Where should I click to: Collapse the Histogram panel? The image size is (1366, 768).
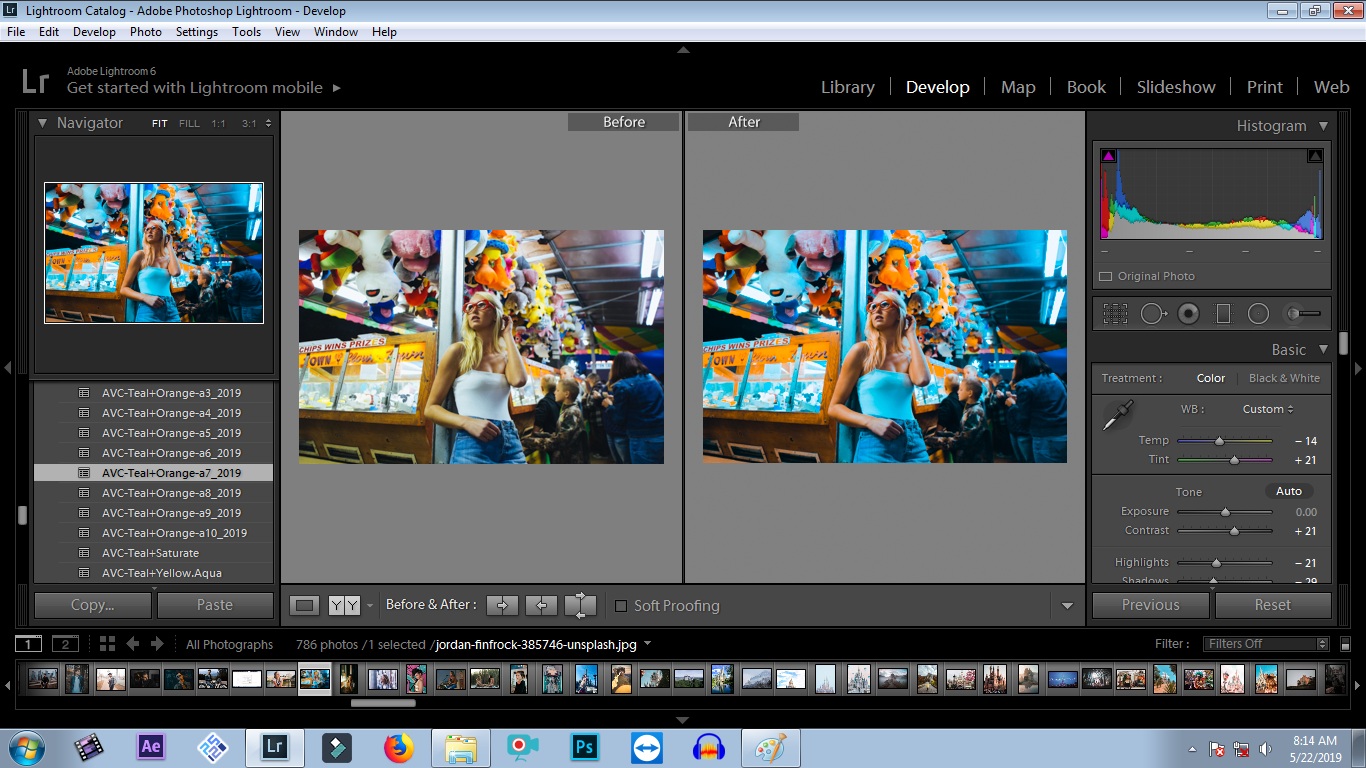tap(1323, 126)
